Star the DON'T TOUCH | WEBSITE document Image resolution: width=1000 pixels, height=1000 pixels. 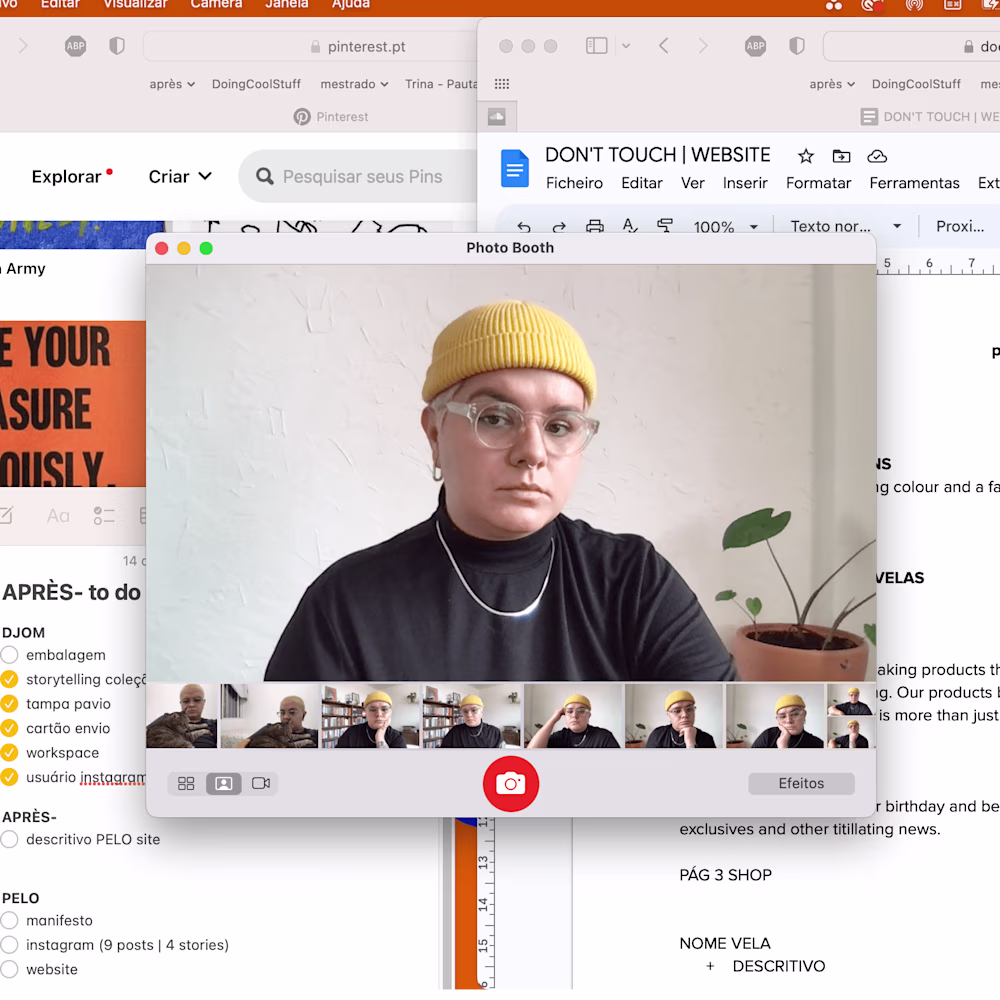805,156
